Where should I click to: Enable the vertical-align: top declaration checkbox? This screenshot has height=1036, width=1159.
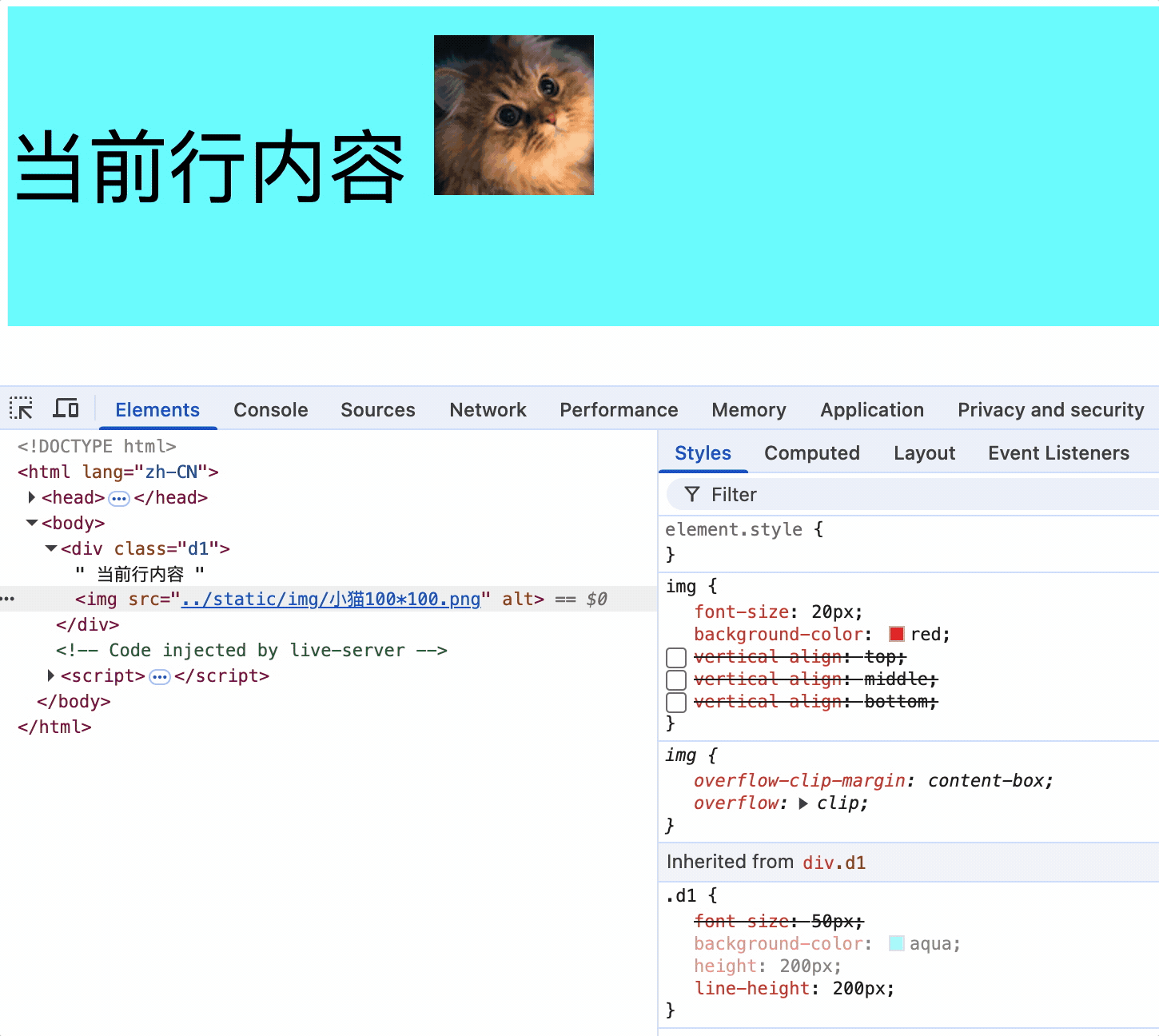pos(676,658)
